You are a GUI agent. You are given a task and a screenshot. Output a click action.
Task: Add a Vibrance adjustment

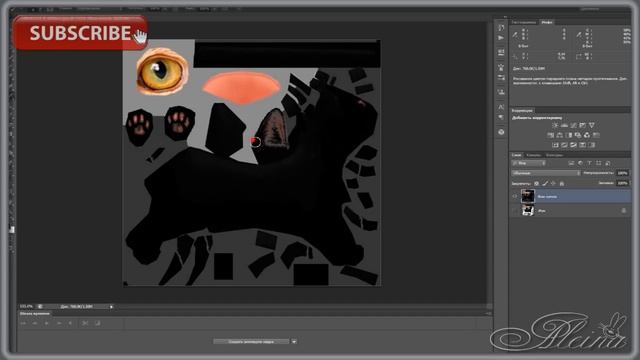point(592,125)
